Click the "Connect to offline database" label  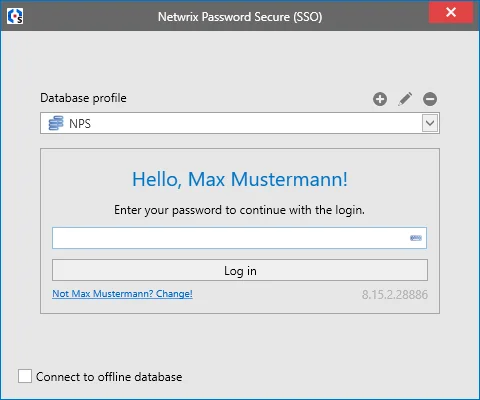[109, 377]
